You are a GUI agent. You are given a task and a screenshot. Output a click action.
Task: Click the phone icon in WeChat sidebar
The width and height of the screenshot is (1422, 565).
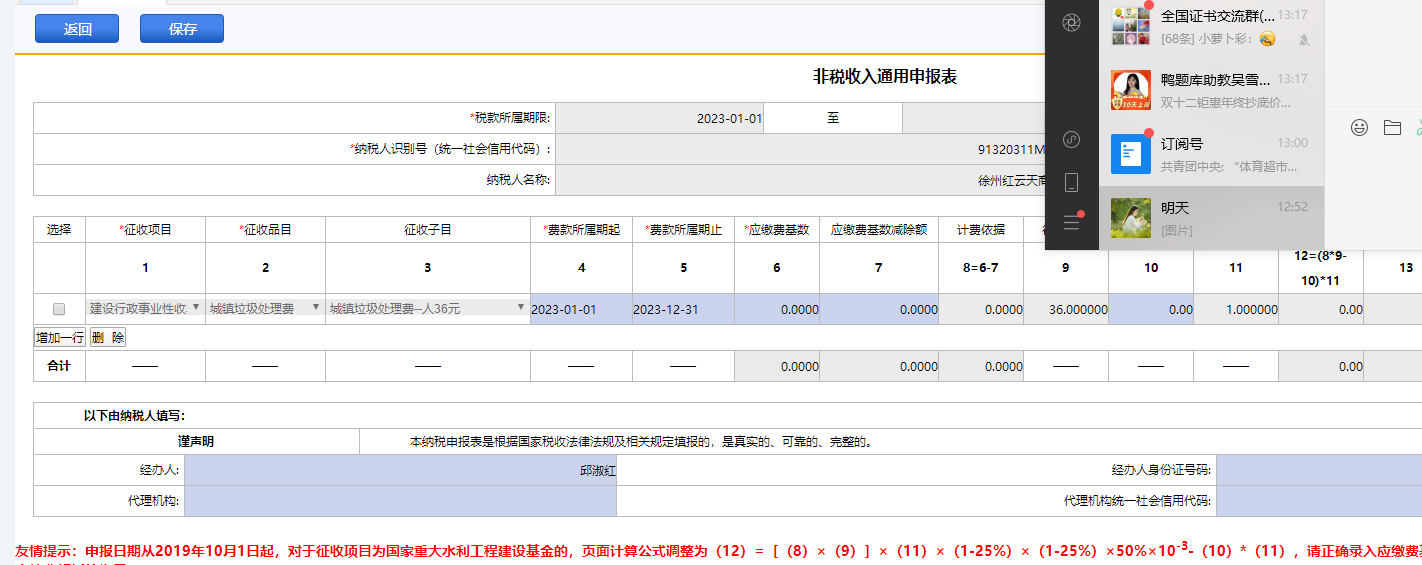click(x=1071, y=182)
